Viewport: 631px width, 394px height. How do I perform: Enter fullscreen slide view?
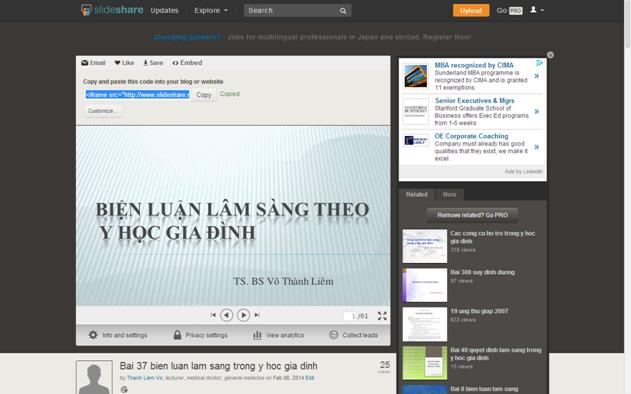pyautogui.click(x=382, y=316)
